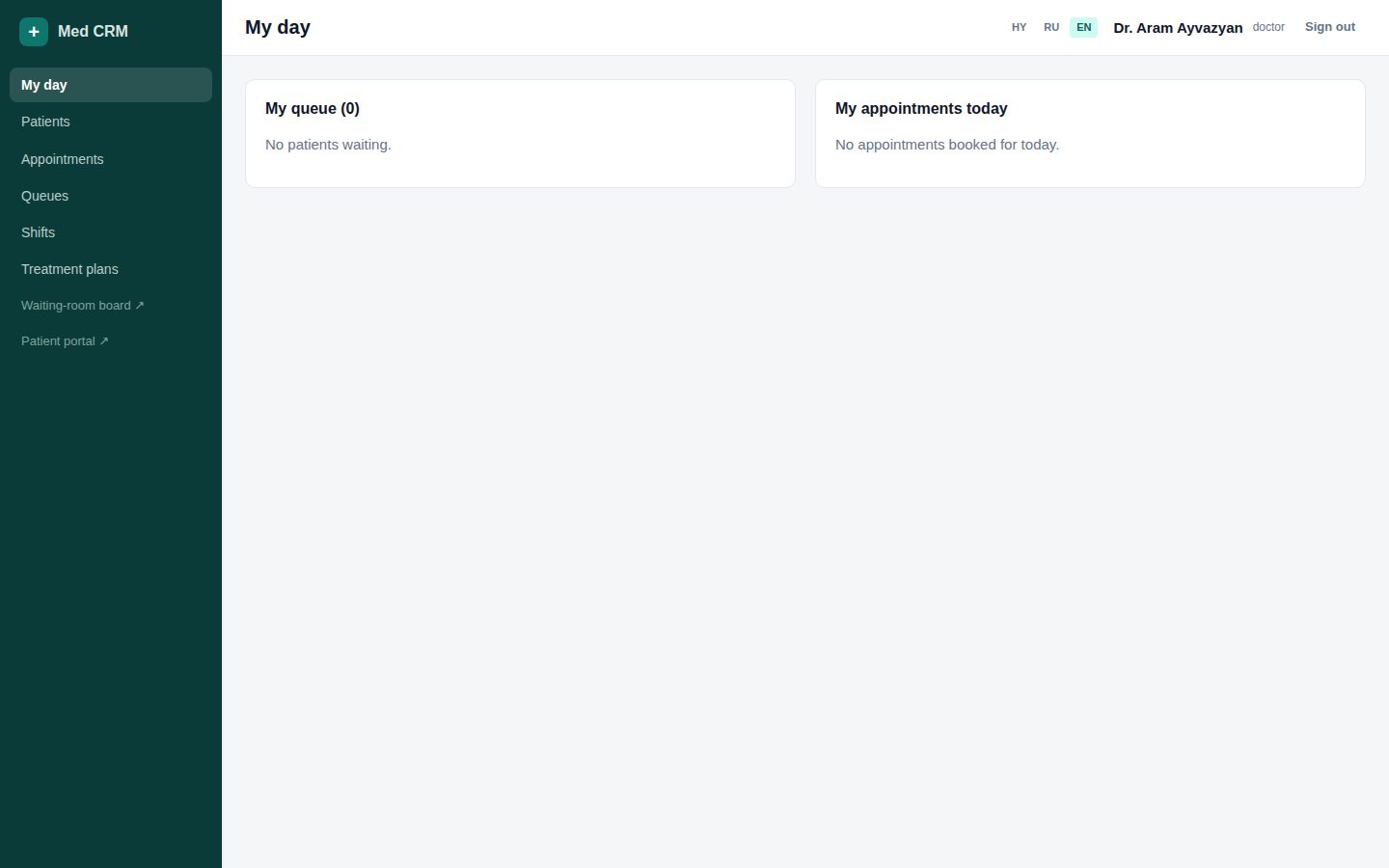The width and height of the screenshot is (1389, 868).
Task: Select the EN language option
Action: click(x=1084, y=27)
